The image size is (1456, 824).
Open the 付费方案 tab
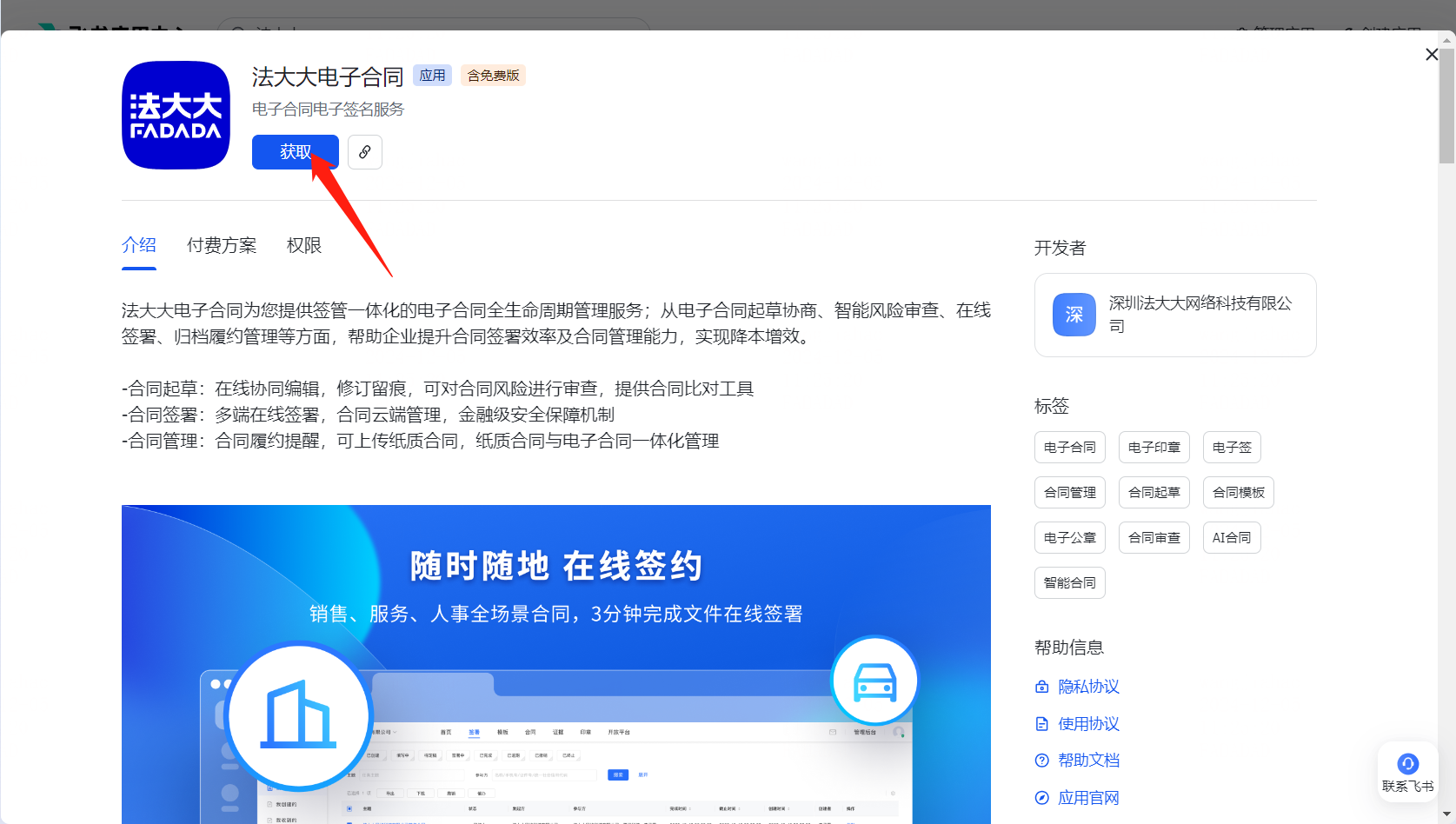pos(222,245)
